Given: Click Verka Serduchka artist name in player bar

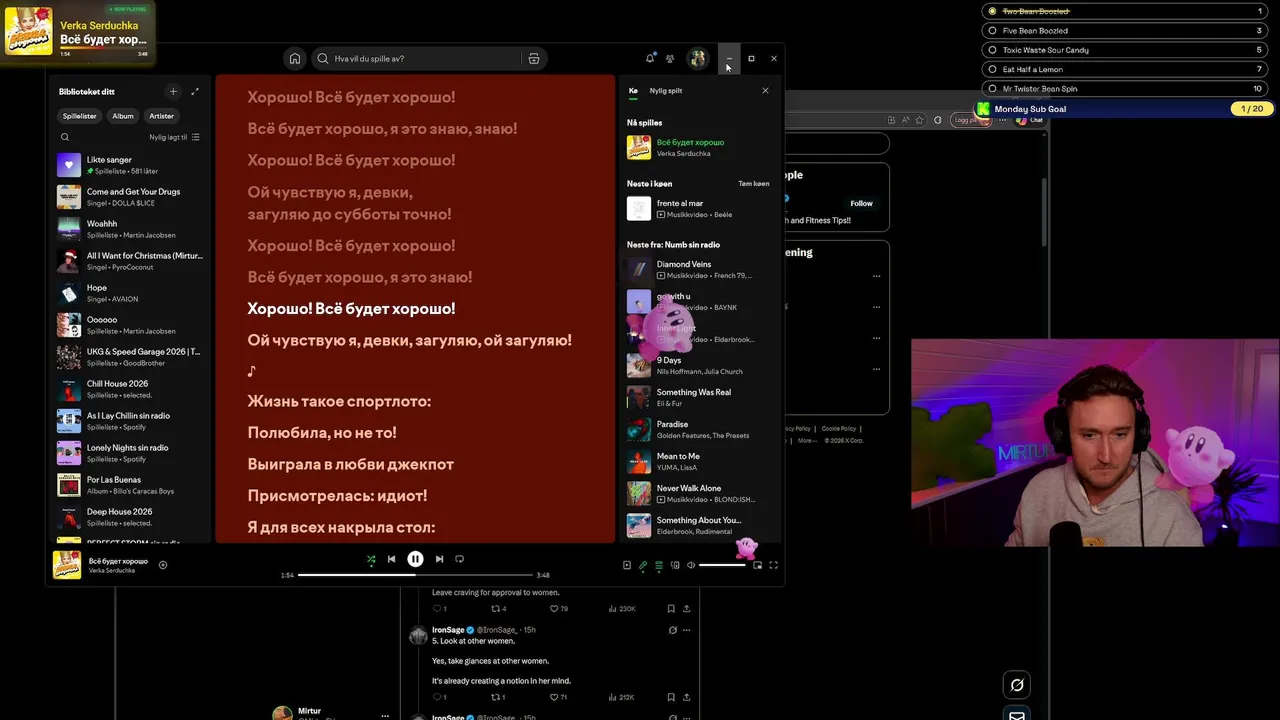Looking at the screenshot, I should [x=112, y=570].
